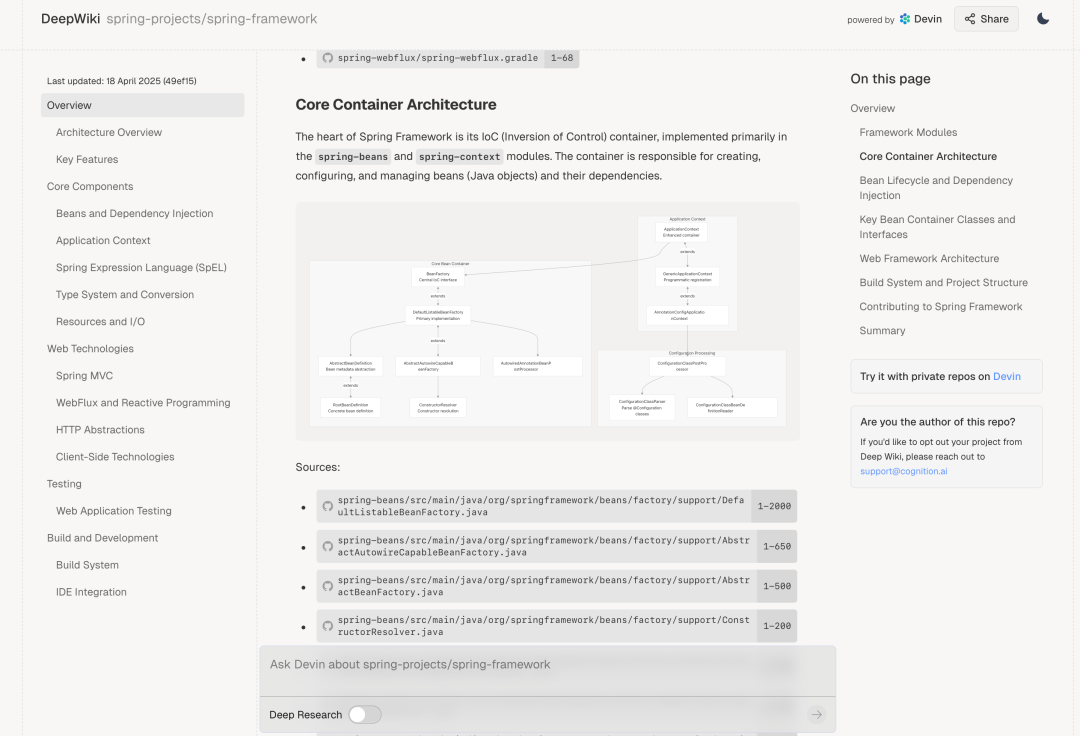Click the spring-context inline code
The width and height of the screenshot is (1080, 736).
click(x=459, y=156)
